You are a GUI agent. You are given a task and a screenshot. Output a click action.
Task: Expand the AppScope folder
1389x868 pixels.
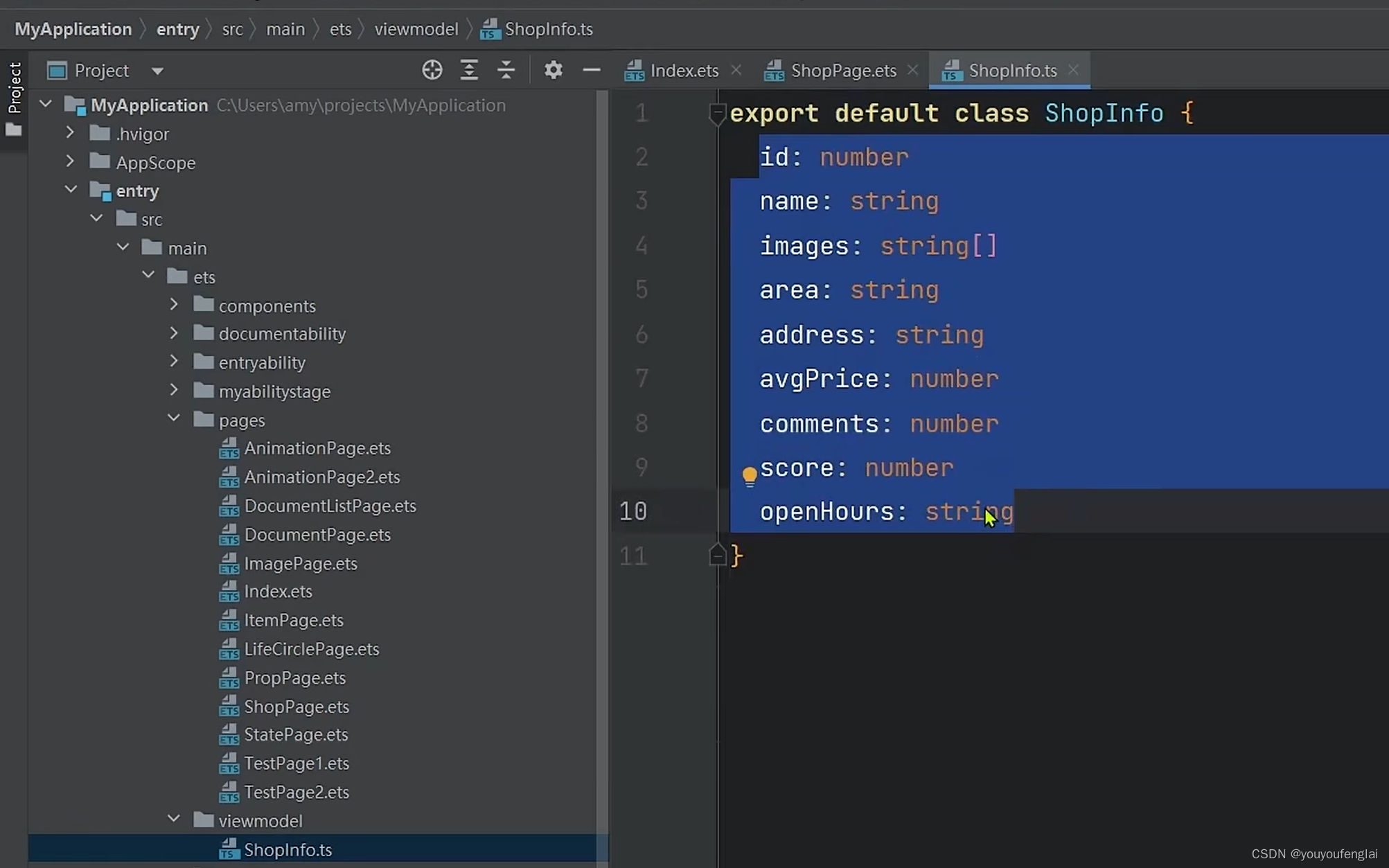point(70,161)
